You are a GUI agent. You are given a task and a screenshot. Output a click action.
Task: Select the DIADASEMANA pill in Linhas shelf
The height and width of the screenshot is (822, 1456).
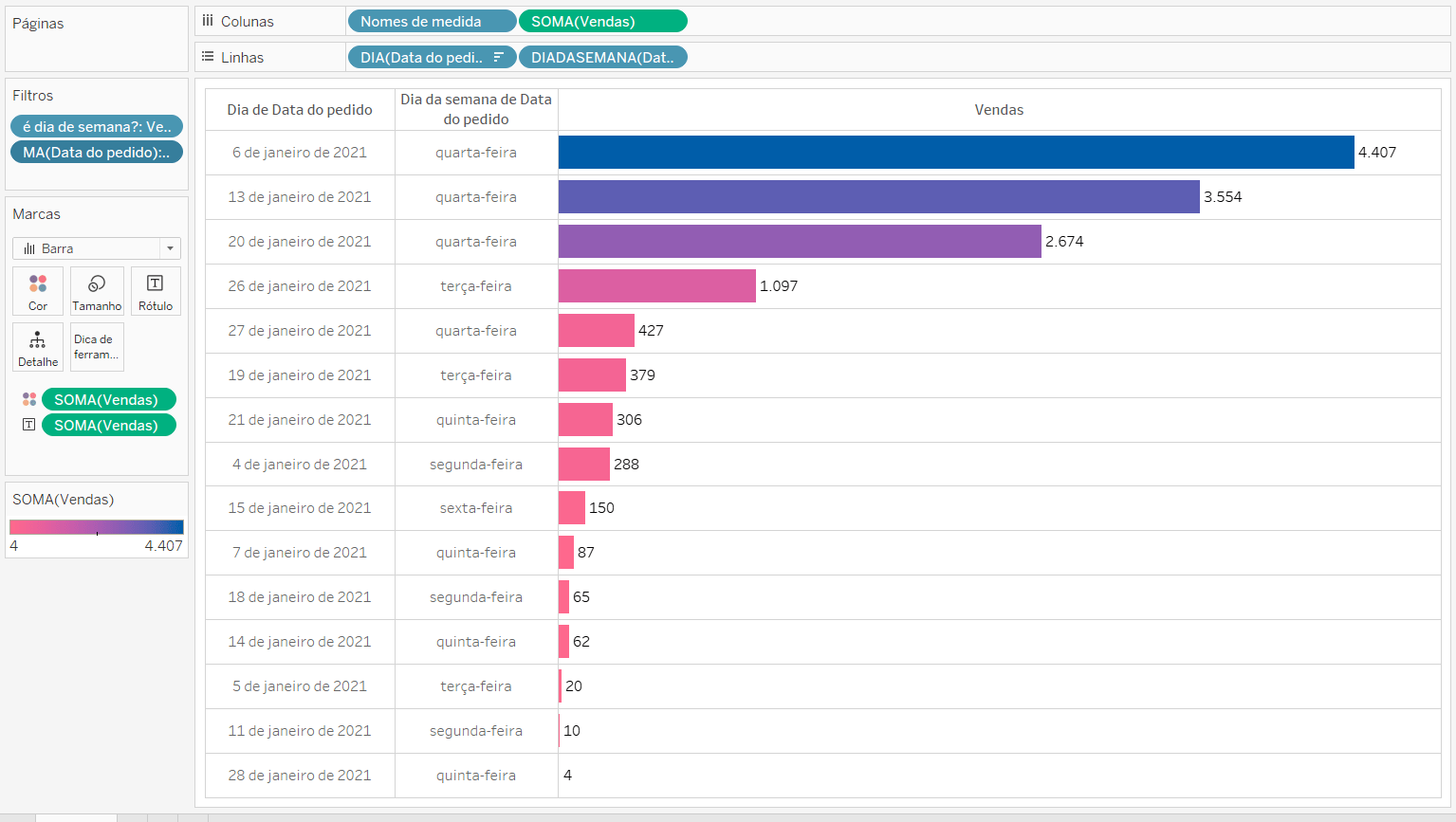pos(602,58)
